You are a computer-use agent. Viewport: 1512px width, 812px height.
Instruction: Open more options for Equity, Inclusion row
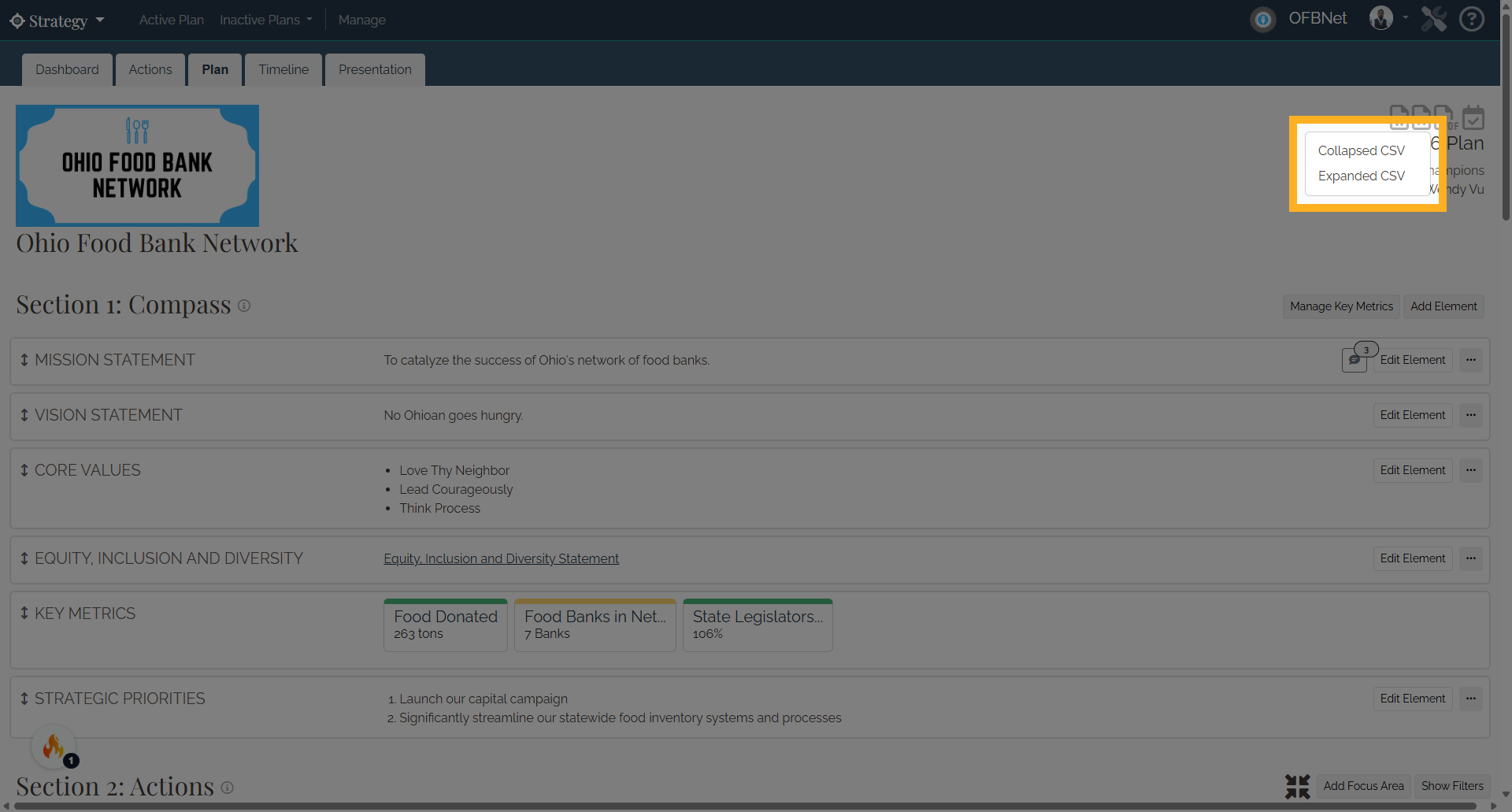(x=1471, y=558)
